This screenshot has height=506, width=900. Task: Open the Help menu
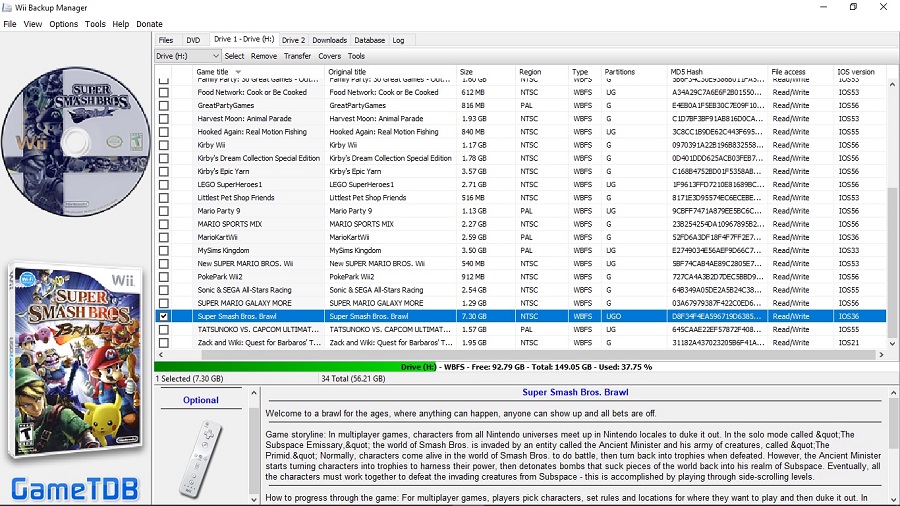click(x=121, y=24)
